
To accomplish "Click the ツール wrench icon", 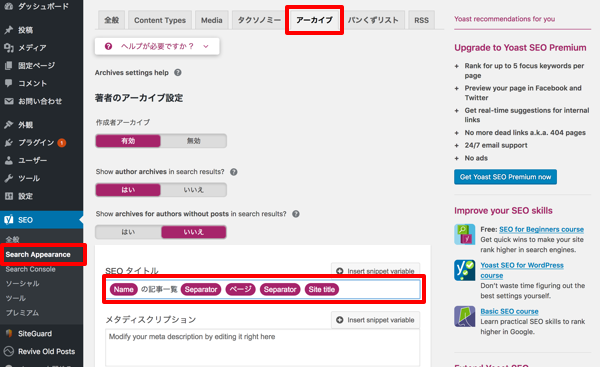I will 9,178.
